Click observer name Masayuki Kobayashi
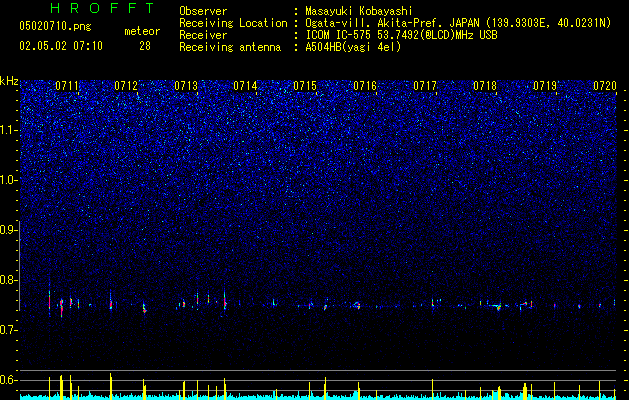Image resolution: width=629 pixels, height=400 pixels. click(x=359, y=11)
